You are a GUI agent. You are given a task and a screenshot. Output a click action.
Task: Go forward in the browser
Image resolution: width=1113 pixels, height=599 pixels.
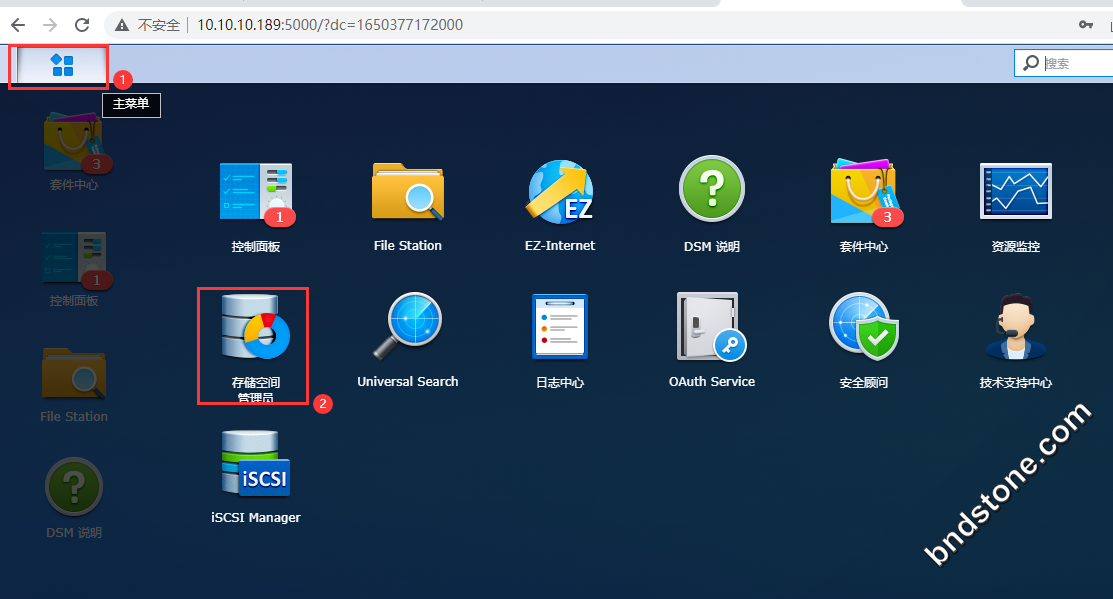click(x=50, y=25)
